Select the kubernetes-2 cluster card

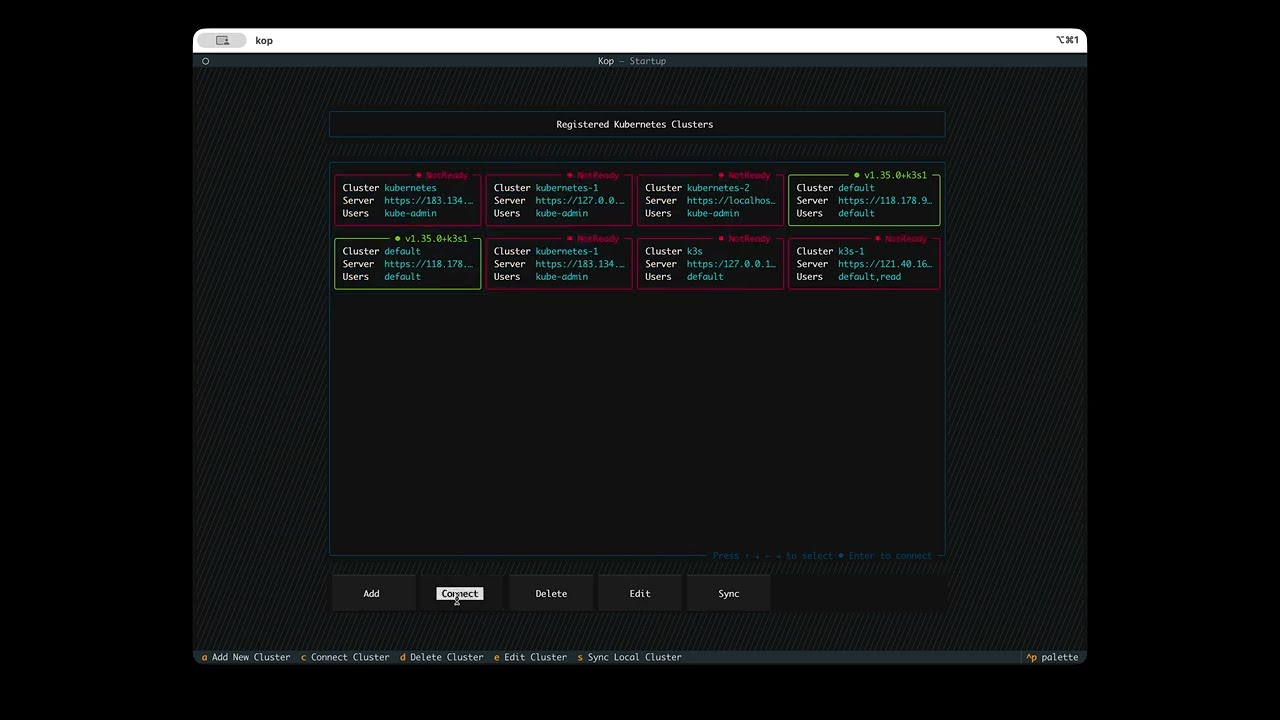pyautogui.click(x=711, y=200)
